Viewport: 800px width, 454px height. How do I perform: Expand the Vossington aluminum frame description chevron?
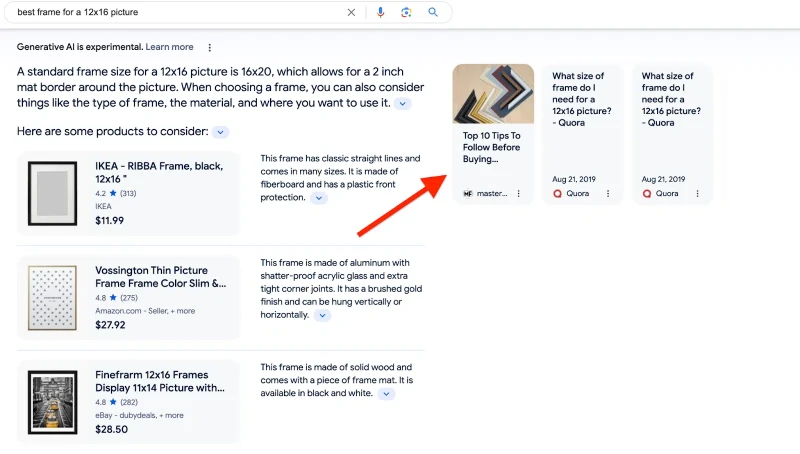[x=322, y=315]
